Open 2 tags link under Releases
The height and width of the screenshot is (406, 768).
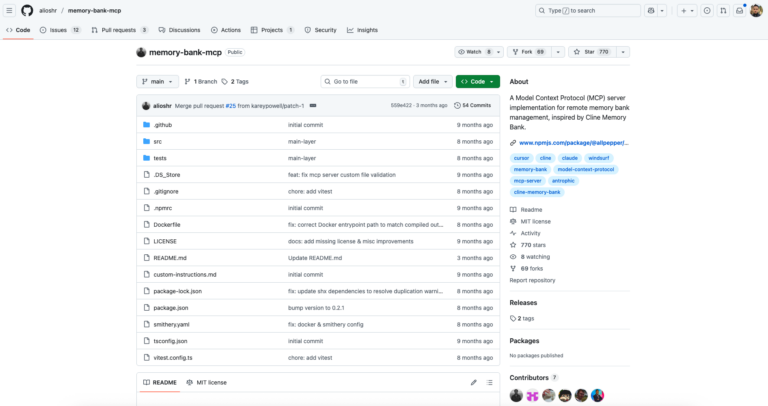coord(522,318)
